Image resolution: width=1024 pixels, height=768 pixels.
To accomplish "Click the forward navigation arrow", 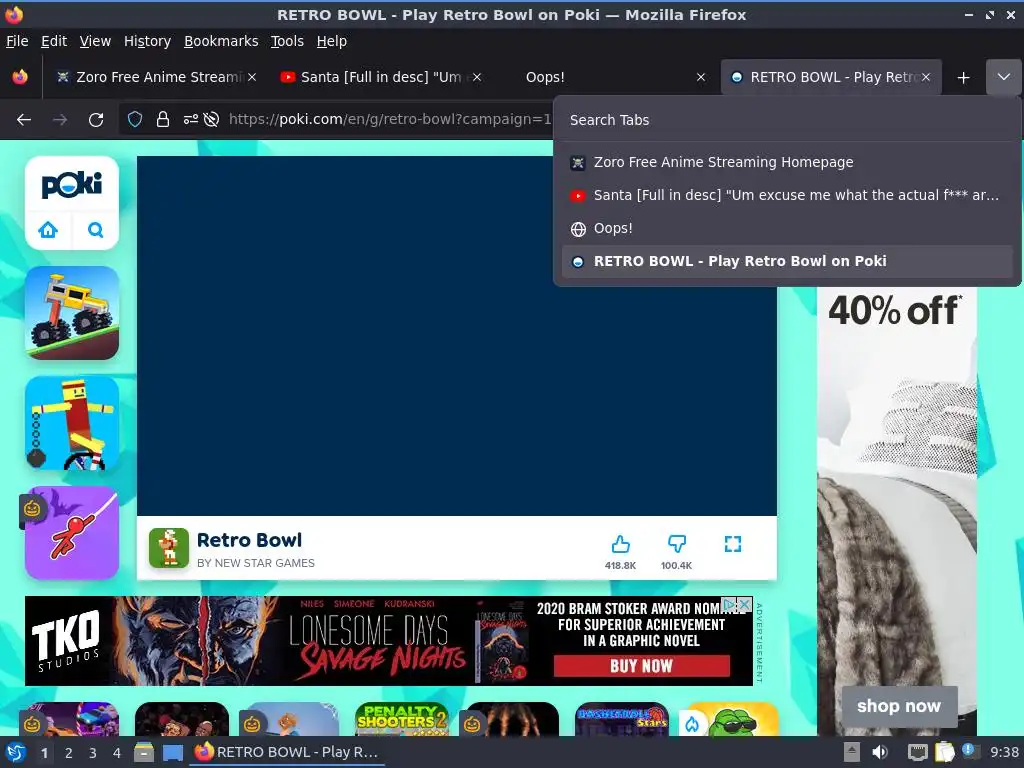I will click(x=60, y=120).
